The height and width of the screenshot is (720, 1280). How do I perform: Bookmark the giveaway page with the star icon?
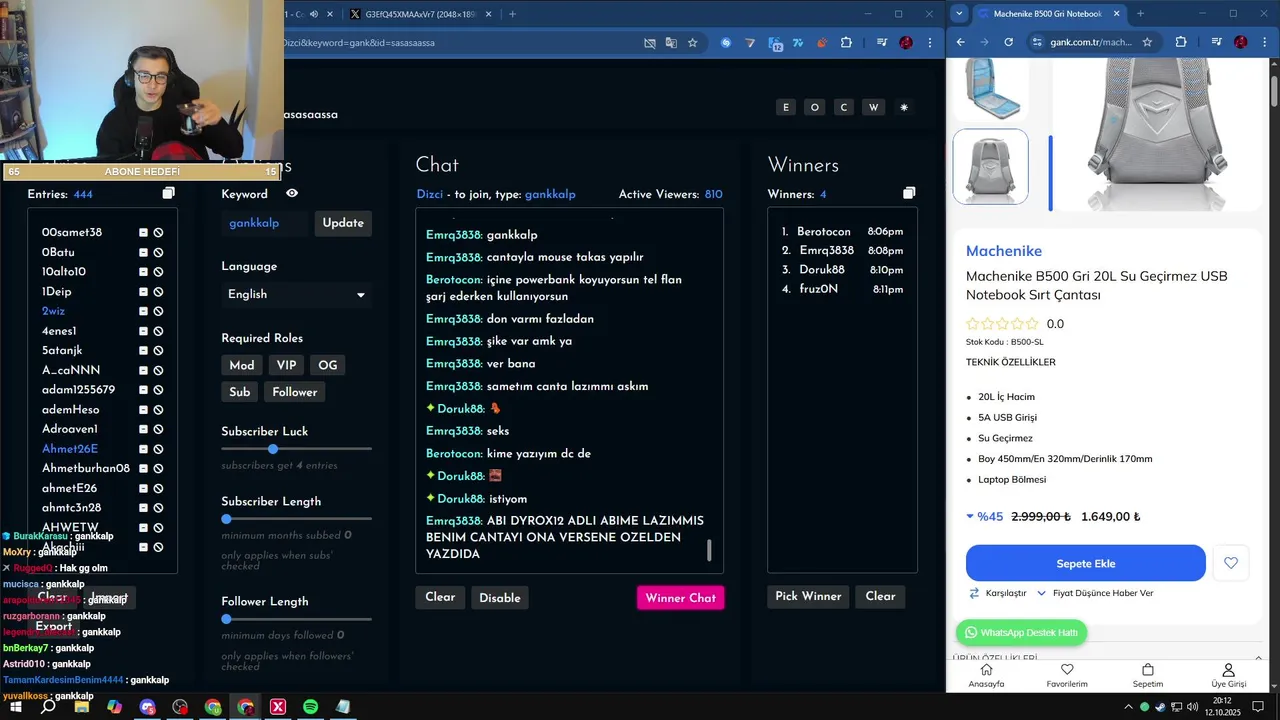click(692, 43)
